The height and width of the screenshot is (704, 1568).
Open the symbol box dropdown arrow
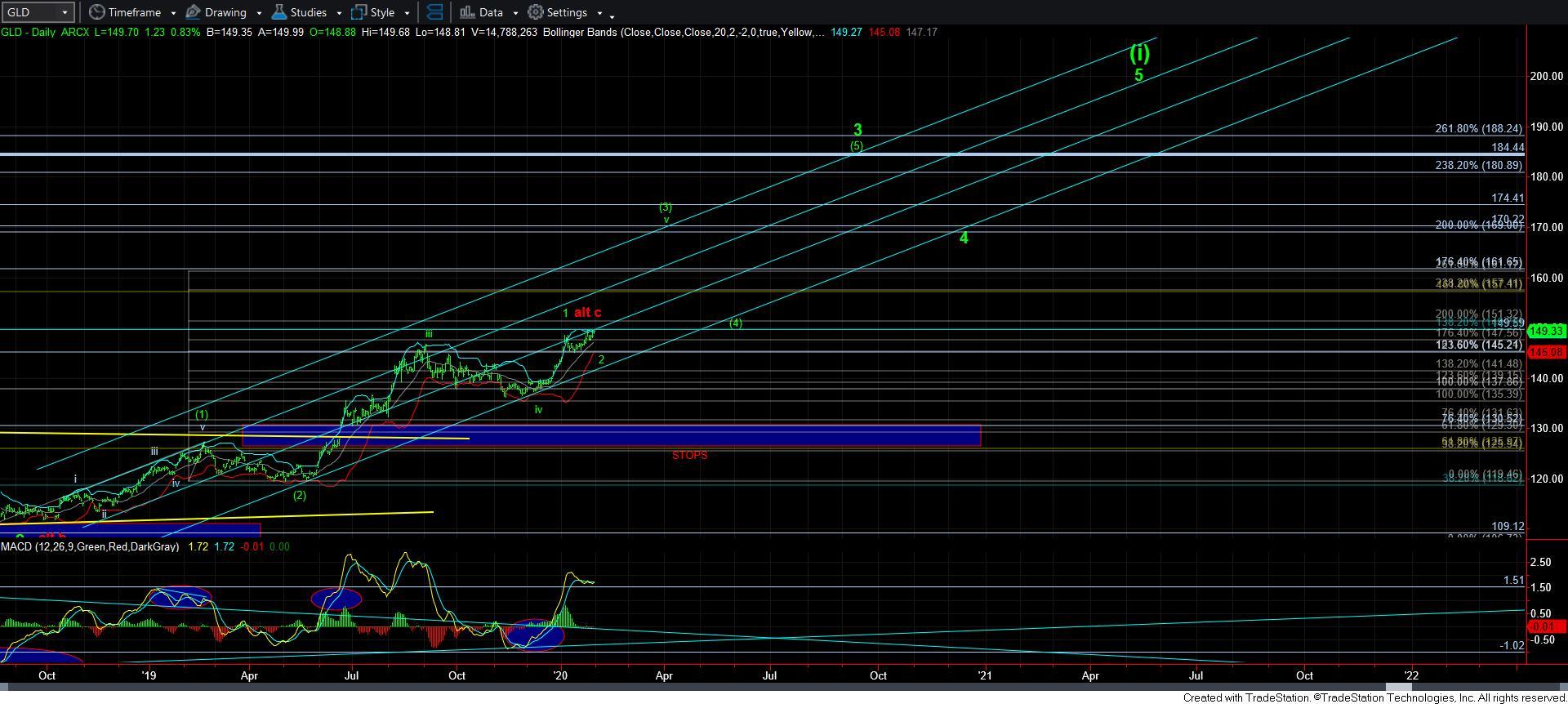65,12
